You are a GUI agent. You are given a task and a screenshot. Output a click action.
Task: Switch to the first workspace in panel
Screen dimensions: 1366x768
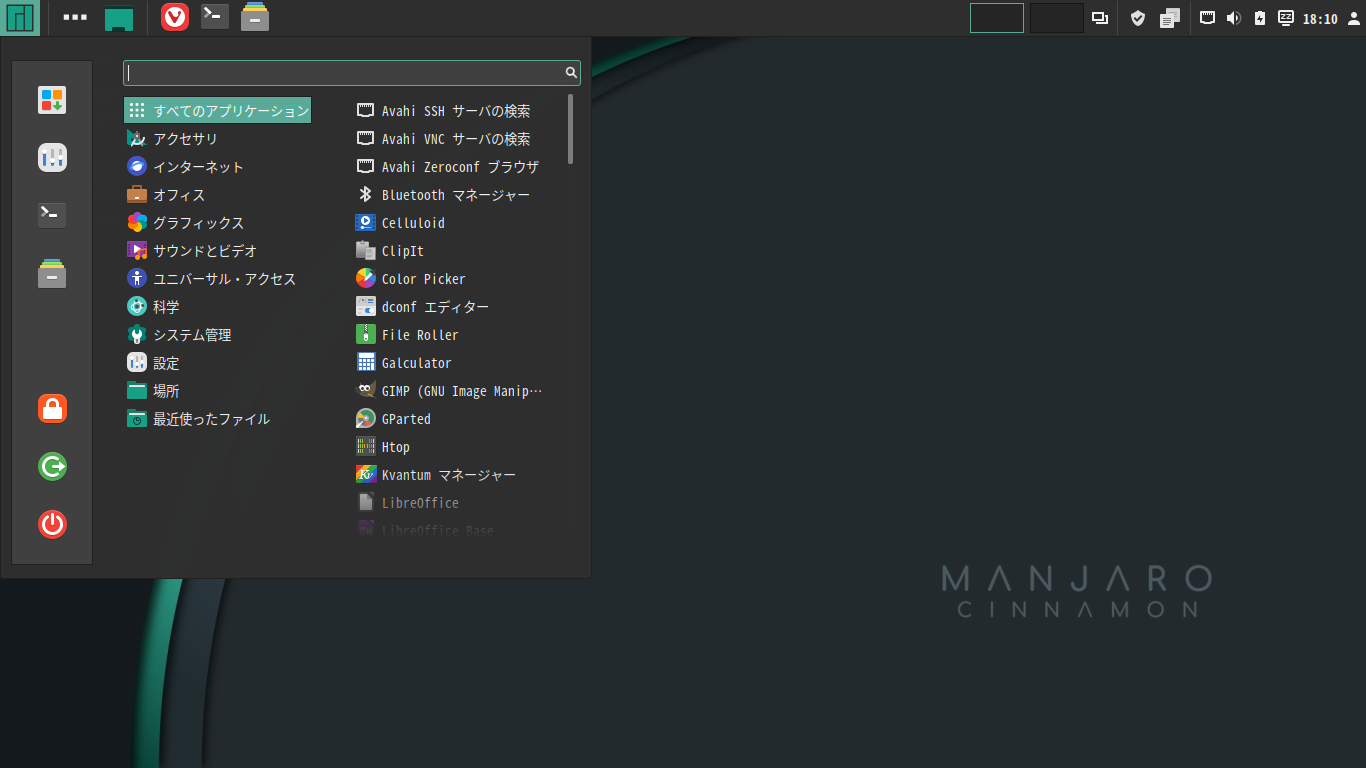pyautogui.click(x=997, y=18)
